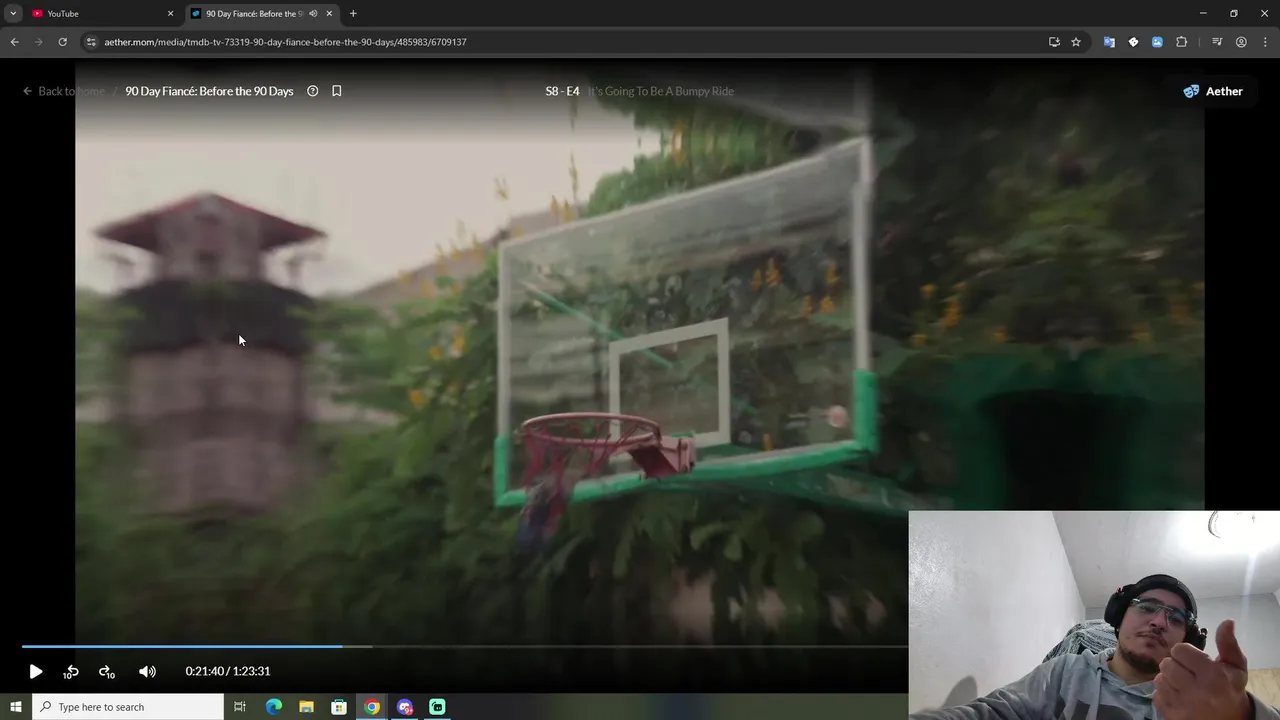The image size is (1280, 720).
Task: Open the Aether logo link
Action: tap(1213, 91)
